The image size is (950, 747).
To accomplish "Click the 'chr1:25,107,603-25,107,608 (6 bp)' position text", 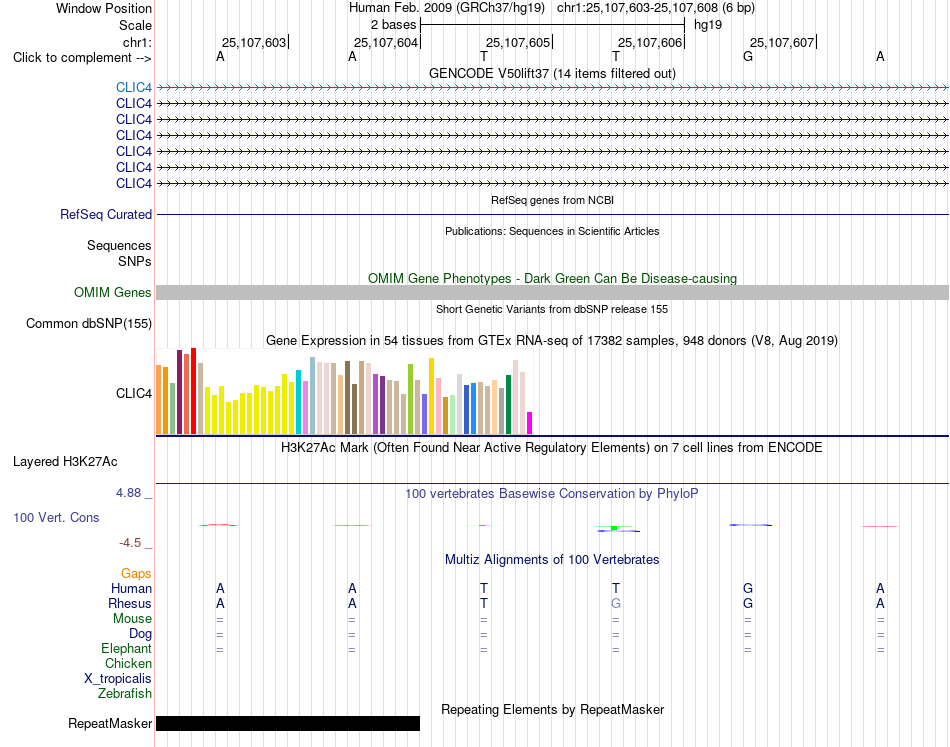I will (656, 8).
